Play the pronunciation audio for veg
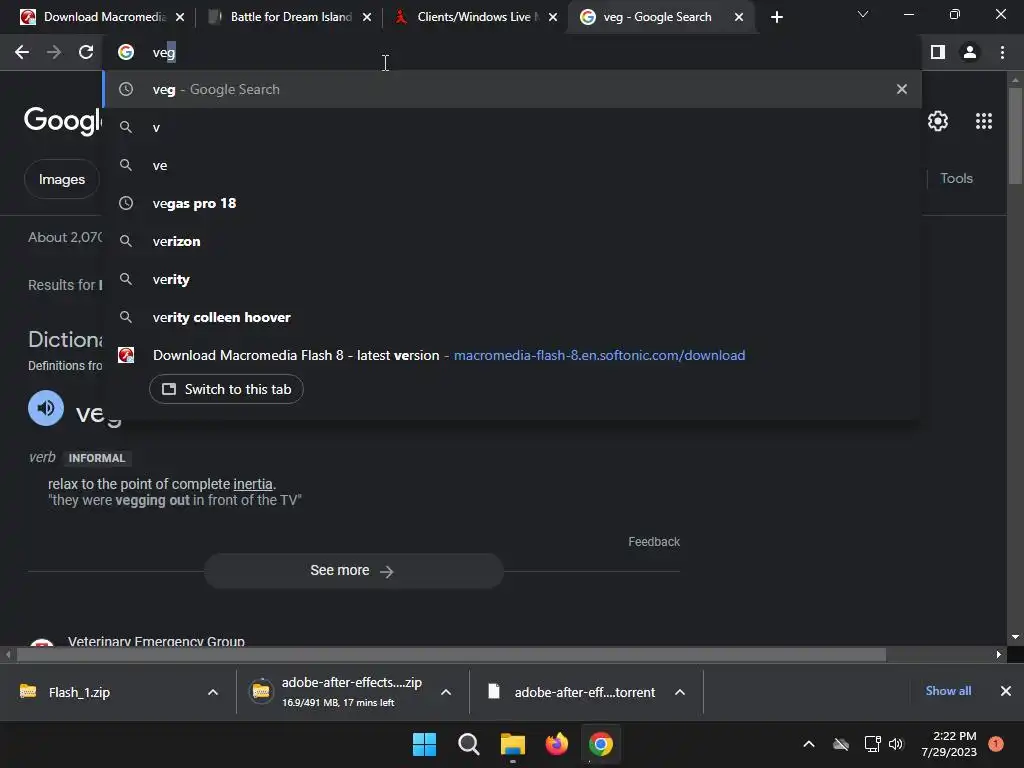Screen dimensions: 1024x768 pyautogui.click(x=46, y=408)
